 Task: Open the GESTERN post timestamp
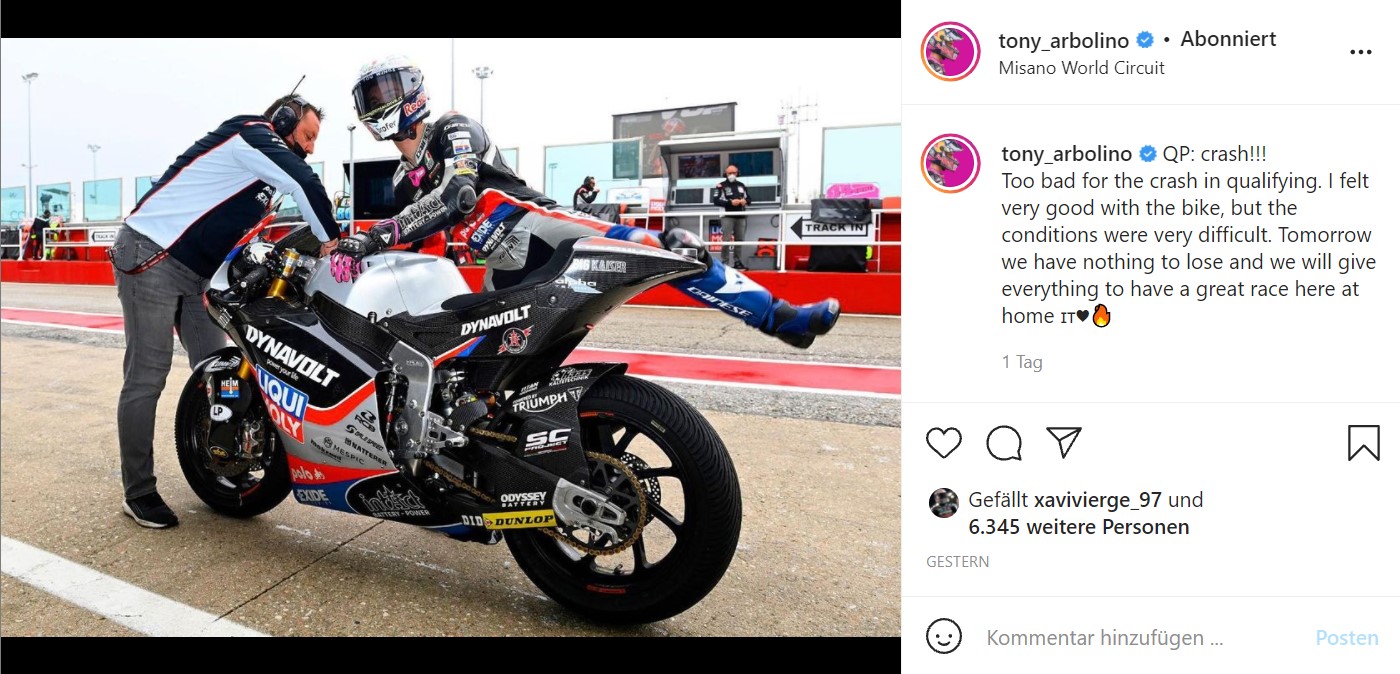958,562
